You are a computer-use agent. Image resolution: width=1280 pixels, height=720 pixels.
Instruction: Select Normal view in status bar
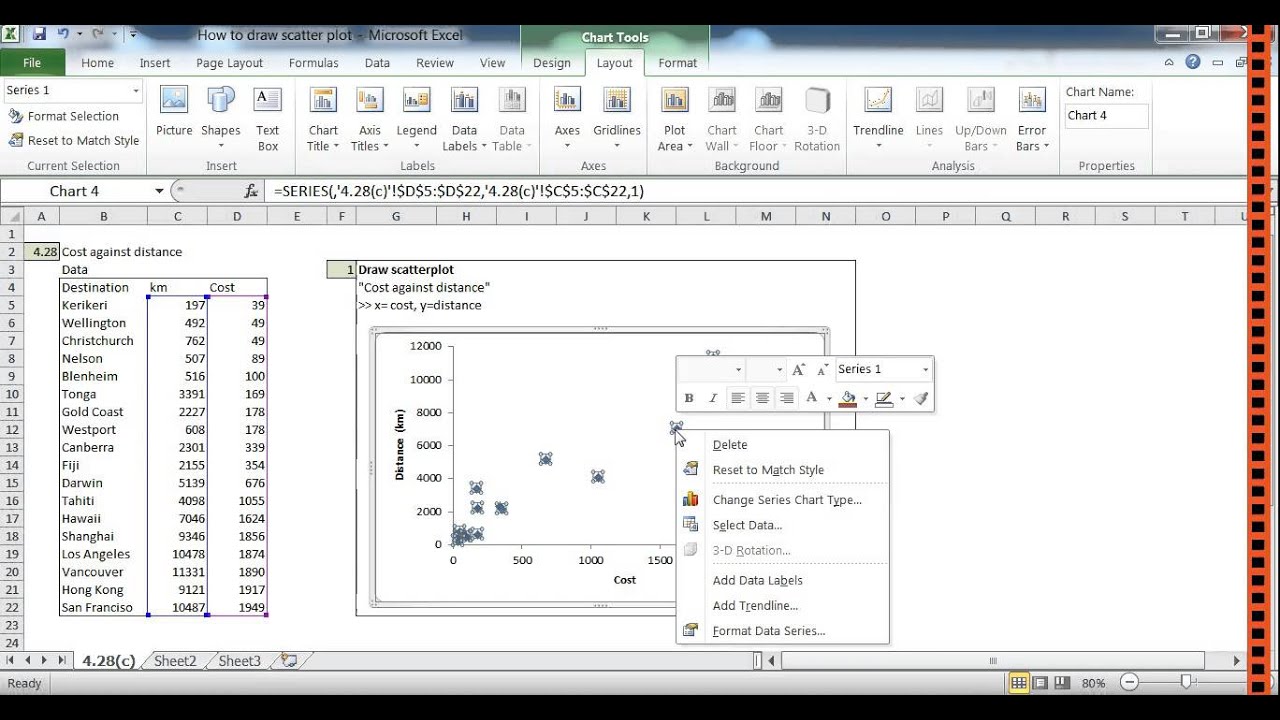click(x=1018, y=683)
